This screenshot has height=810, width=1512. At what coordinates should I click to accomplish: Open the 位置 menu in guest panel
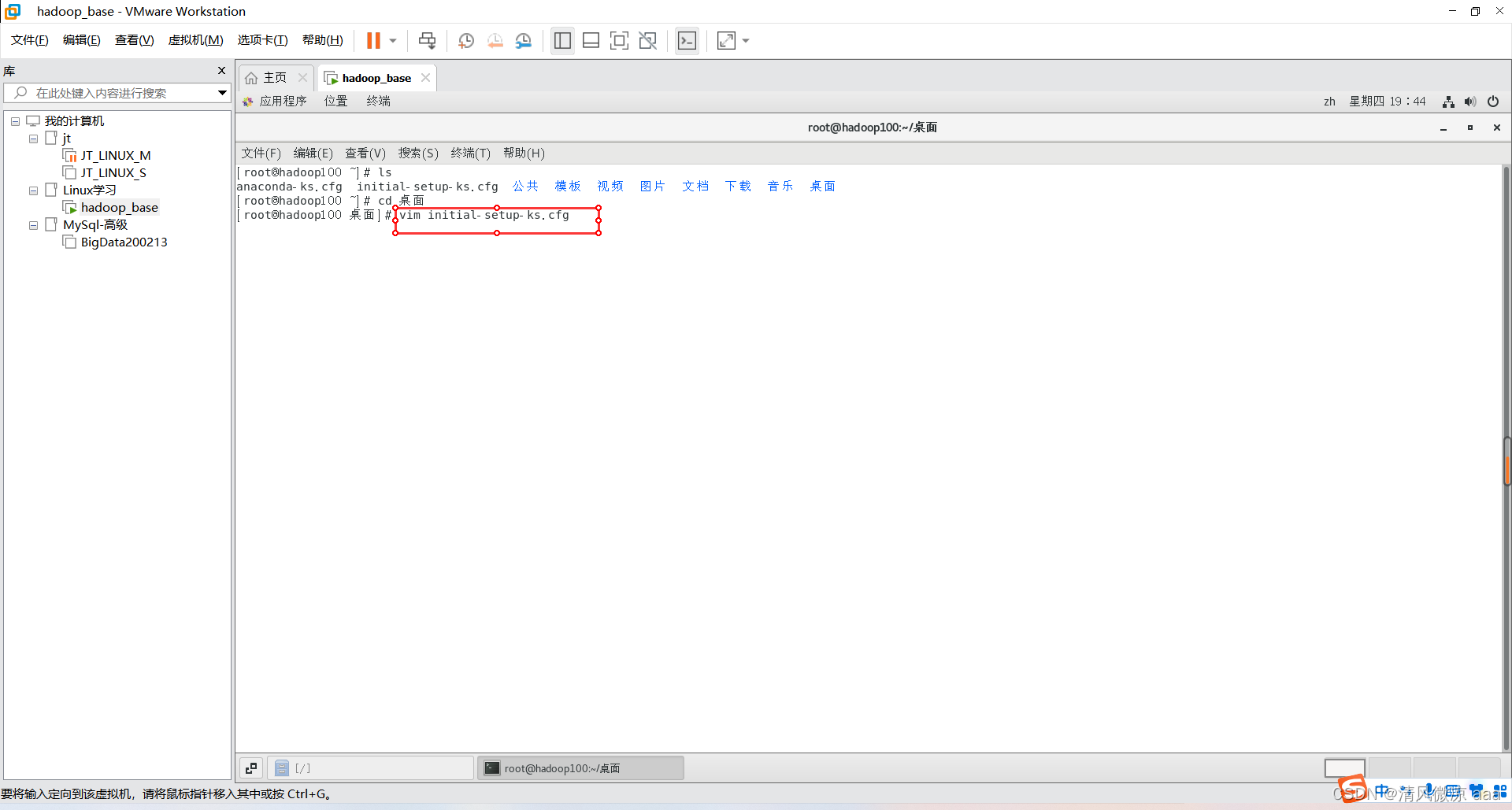[336, 102]
